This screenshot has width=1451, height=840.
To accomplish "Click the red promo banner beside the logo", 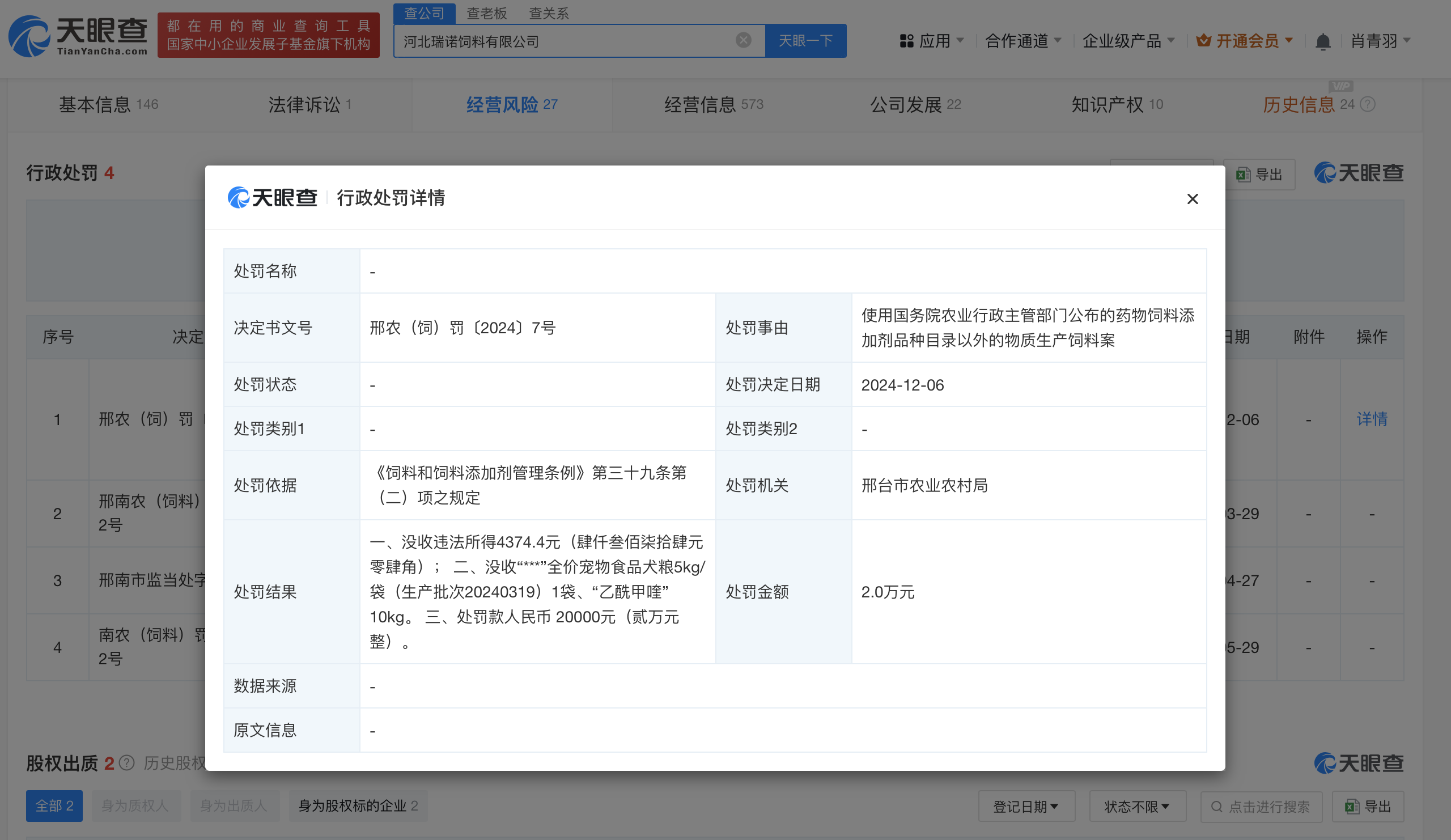I will point(268,35).
